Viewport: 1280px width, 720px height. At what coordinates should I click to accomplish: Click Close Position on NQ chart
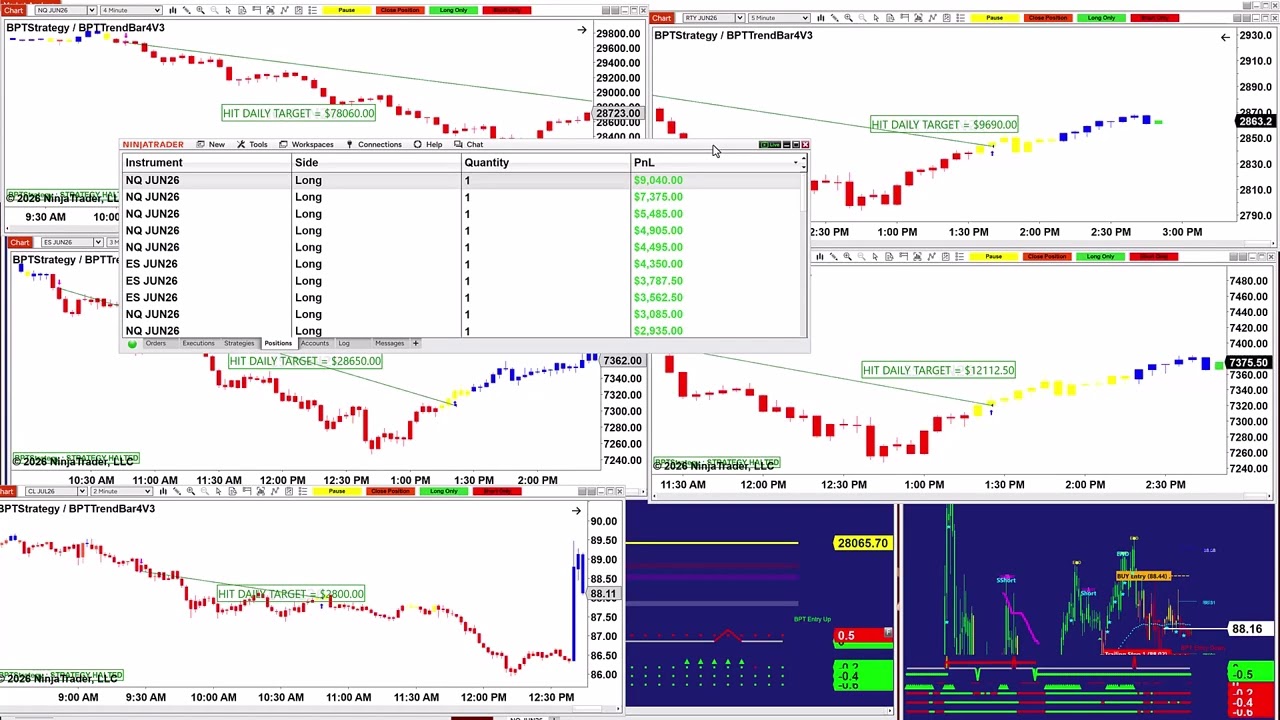[400, 10]
